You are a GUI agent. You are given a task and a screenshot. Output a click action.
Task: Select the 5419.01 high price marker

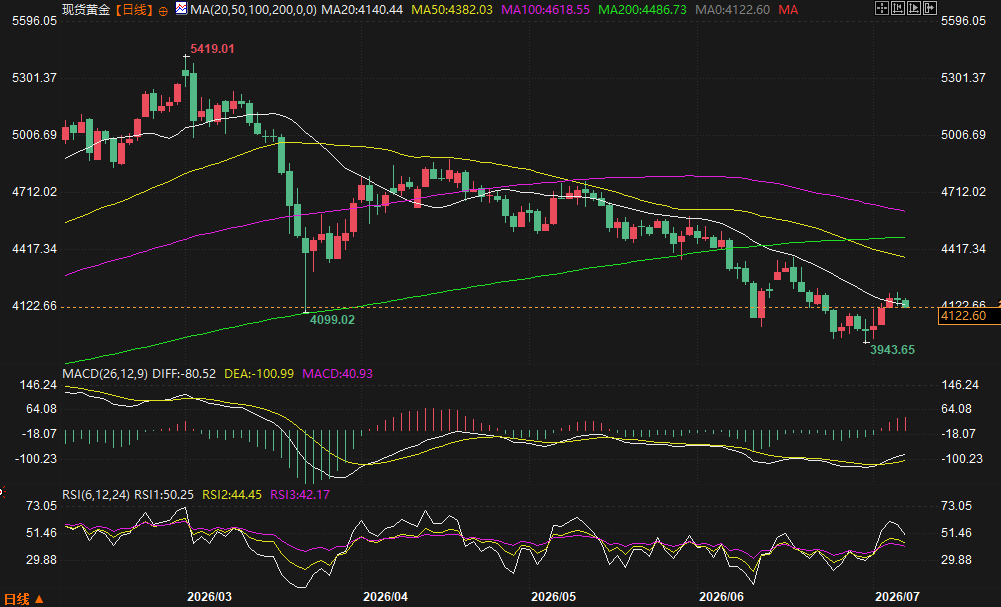click(212, 49)
